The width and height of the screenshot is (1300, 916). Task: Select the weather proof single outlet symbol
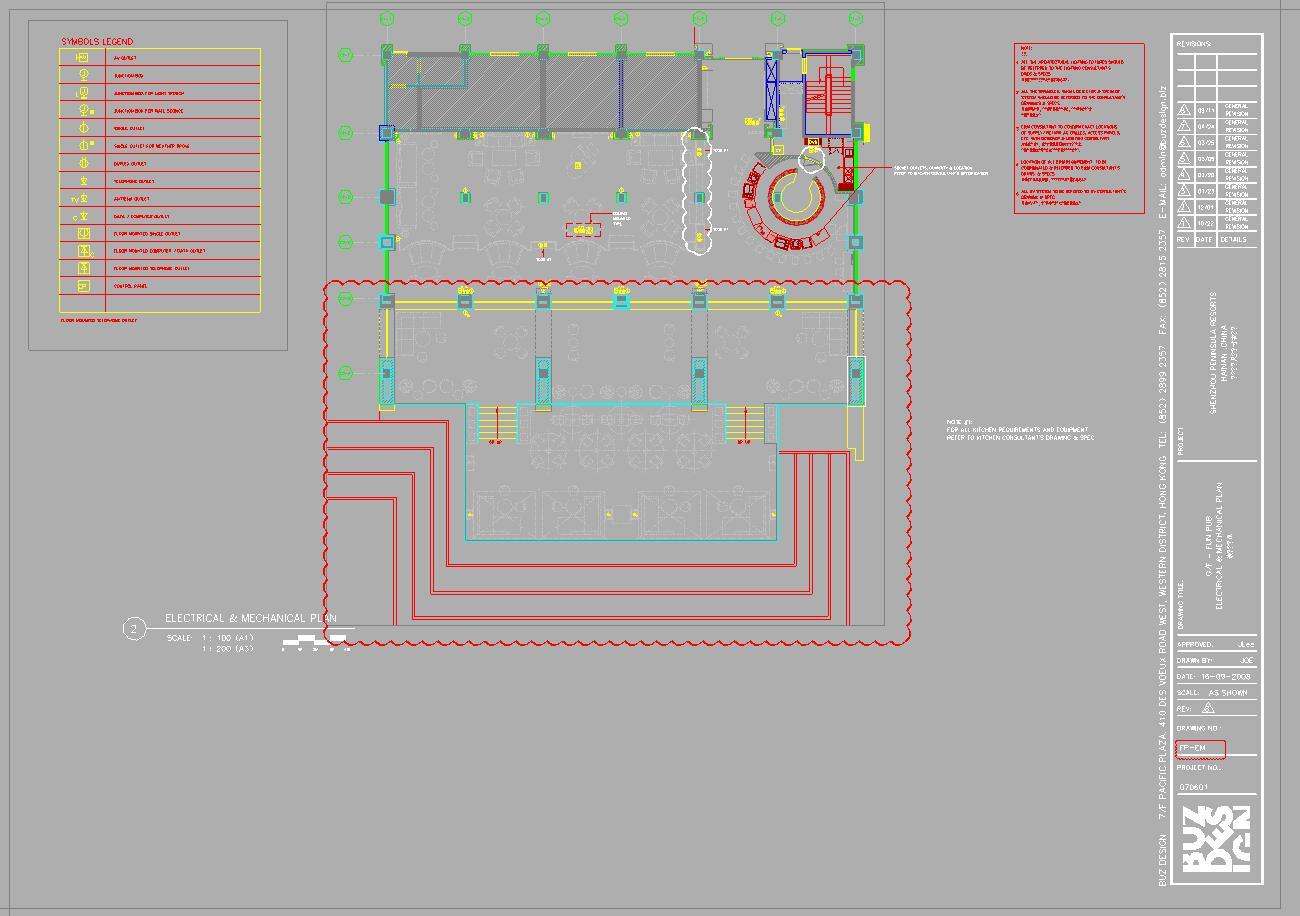(85, 145)
